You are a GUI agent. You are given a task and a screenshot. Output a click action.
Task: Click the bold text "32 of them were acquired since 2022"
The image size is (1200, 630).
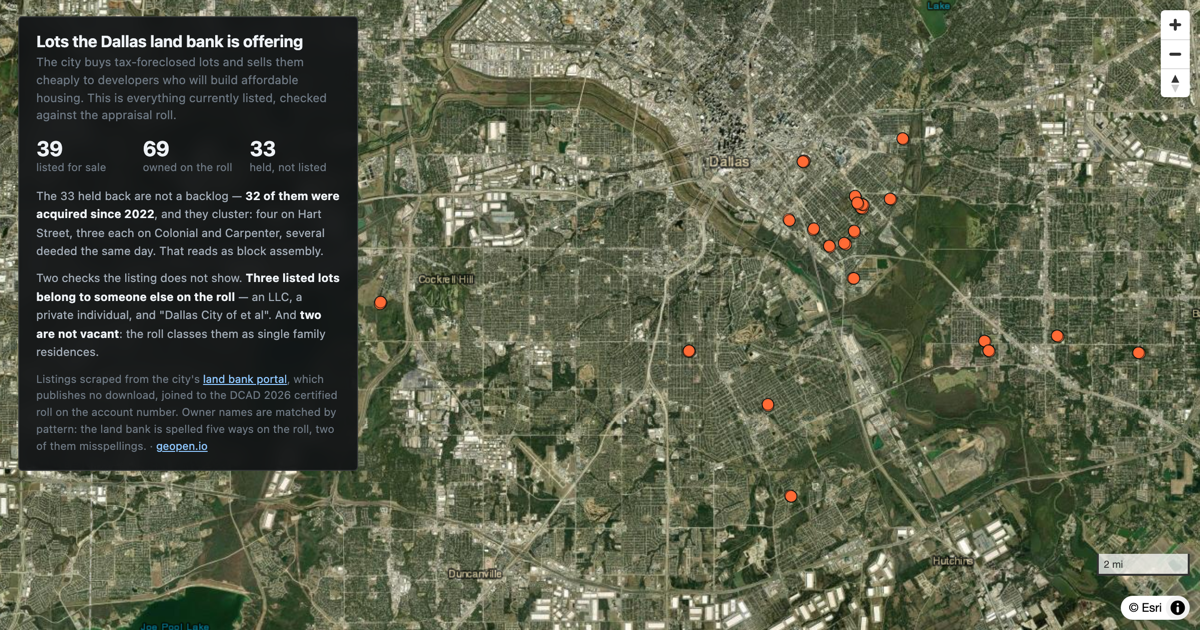[x=188, y=205]
